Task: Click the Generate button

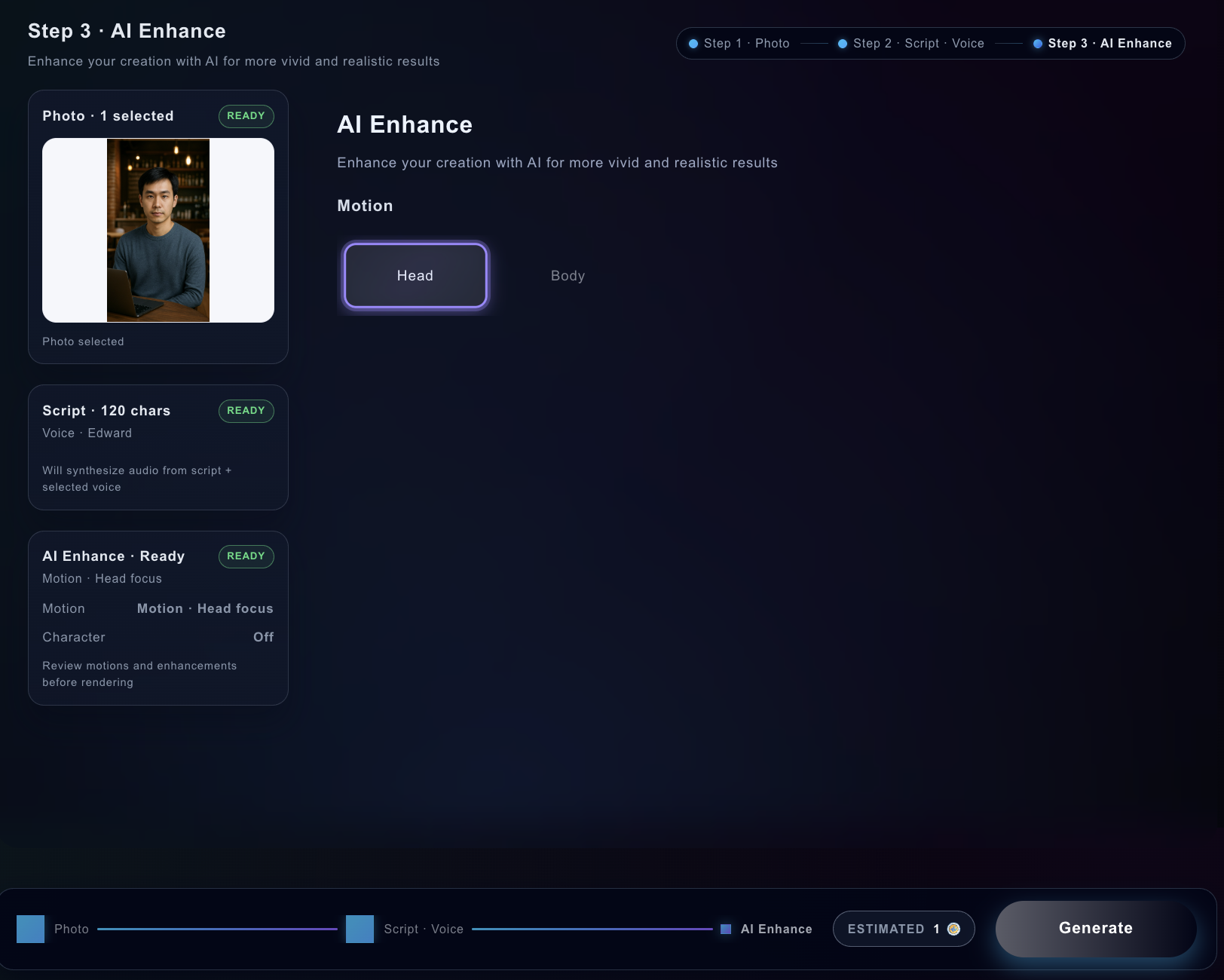Action: click(x=1095, y=928)
